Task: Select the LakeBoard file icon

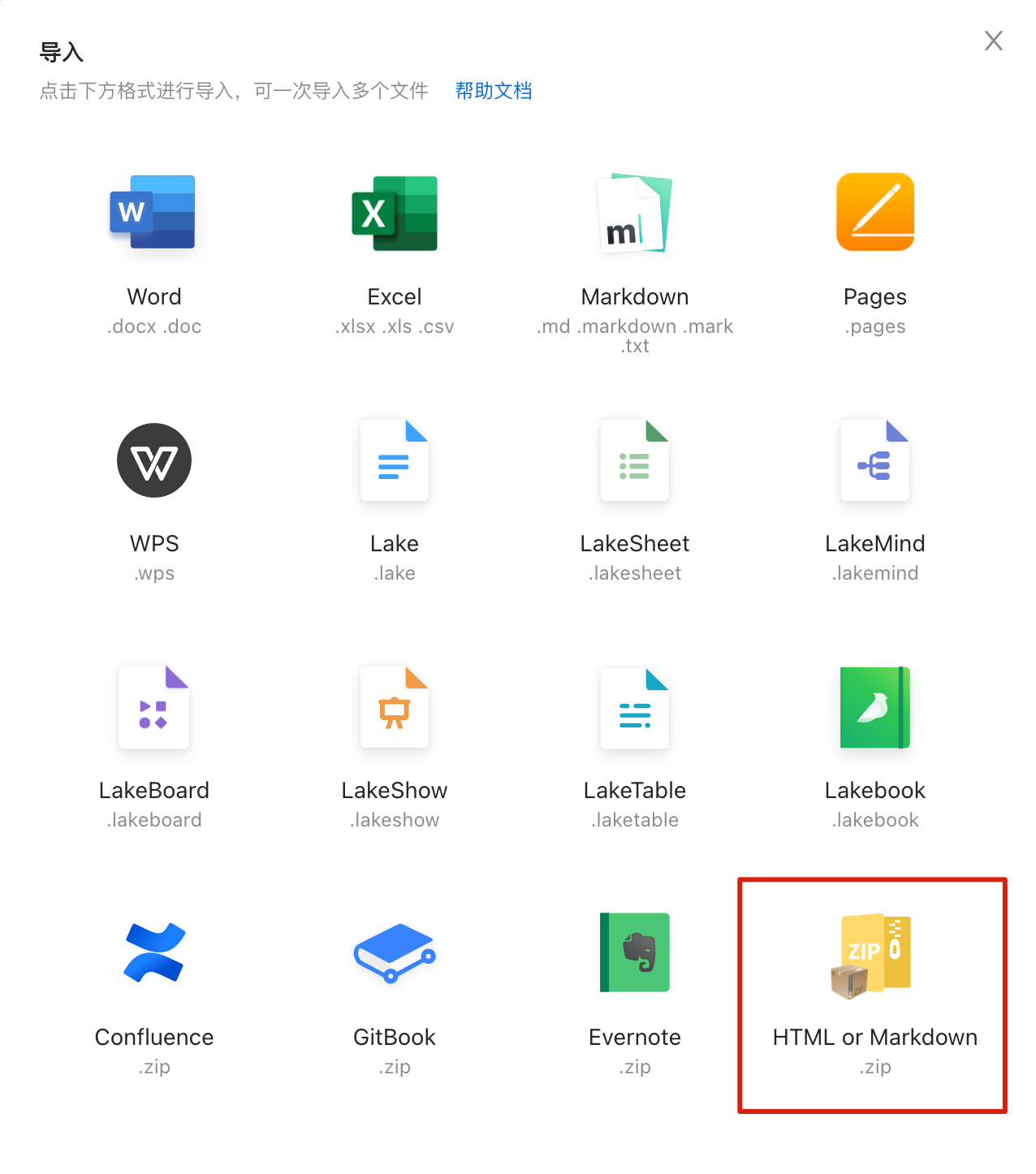Action: click(154, 707)
